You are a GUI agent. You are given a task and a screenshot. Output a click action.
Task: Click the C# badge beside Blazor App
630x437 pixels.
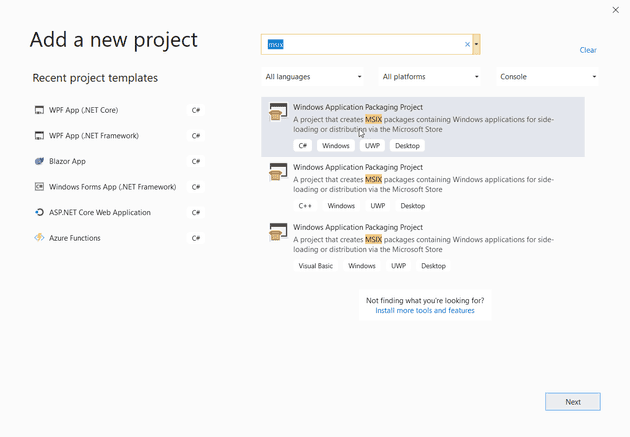(196, 161)
